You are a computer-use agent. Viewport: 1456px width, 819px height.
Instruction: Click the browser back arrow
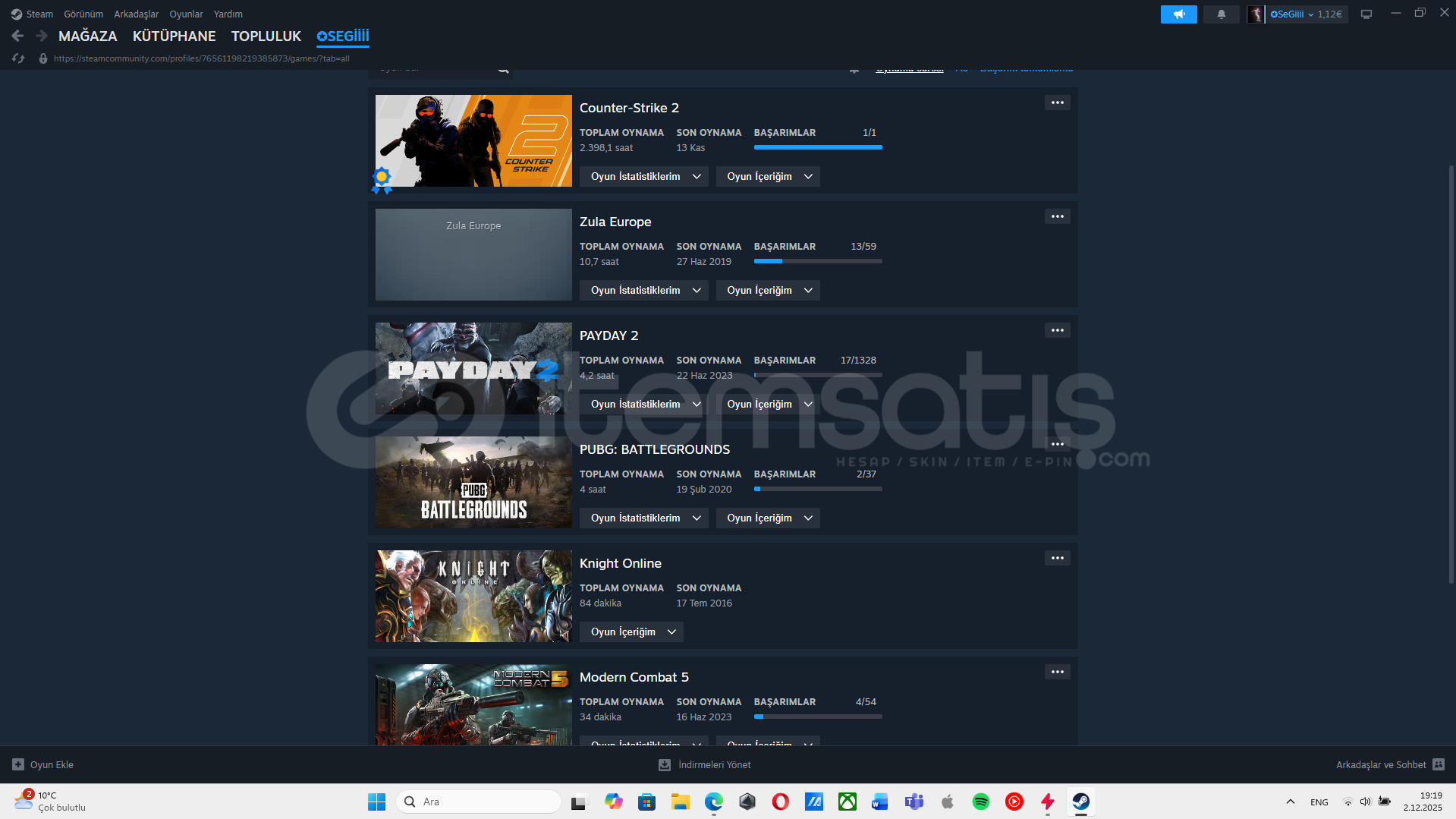18,36
